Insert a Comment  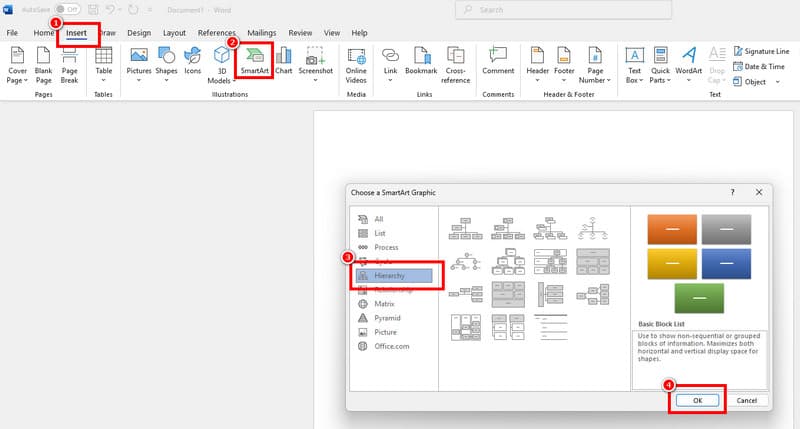coord(498,61)
